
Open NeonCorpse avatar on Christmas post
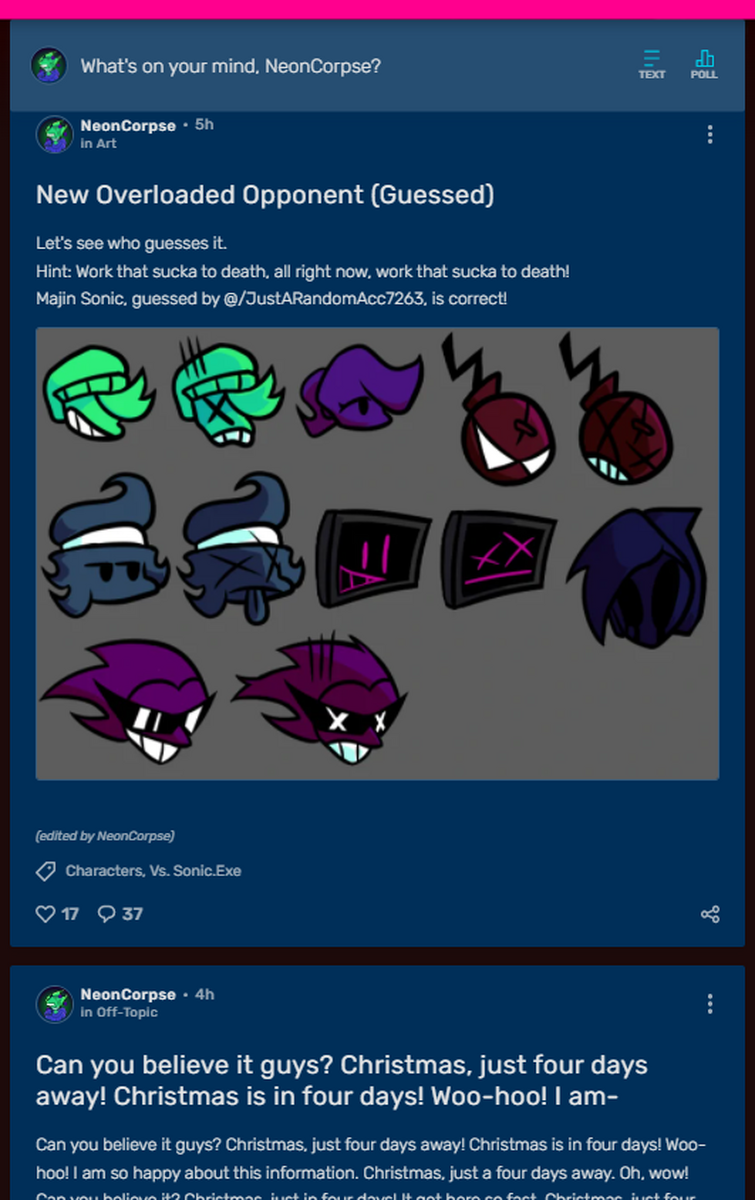point(55,1003)
